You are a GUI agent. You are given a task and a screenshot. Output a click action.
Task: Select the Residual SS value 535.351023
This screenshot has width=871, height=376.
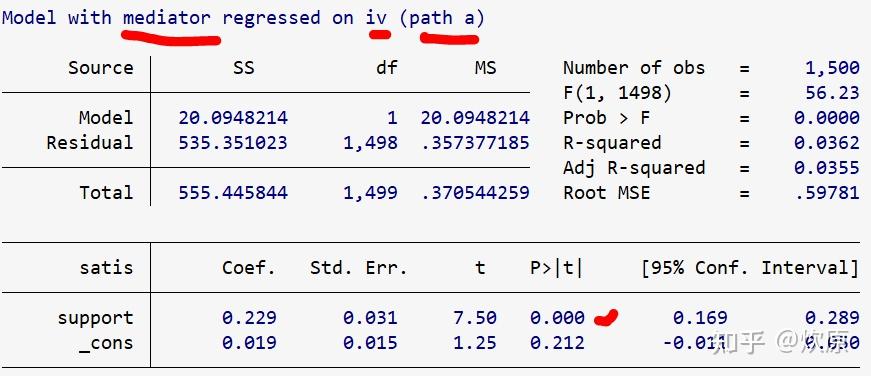233,143
